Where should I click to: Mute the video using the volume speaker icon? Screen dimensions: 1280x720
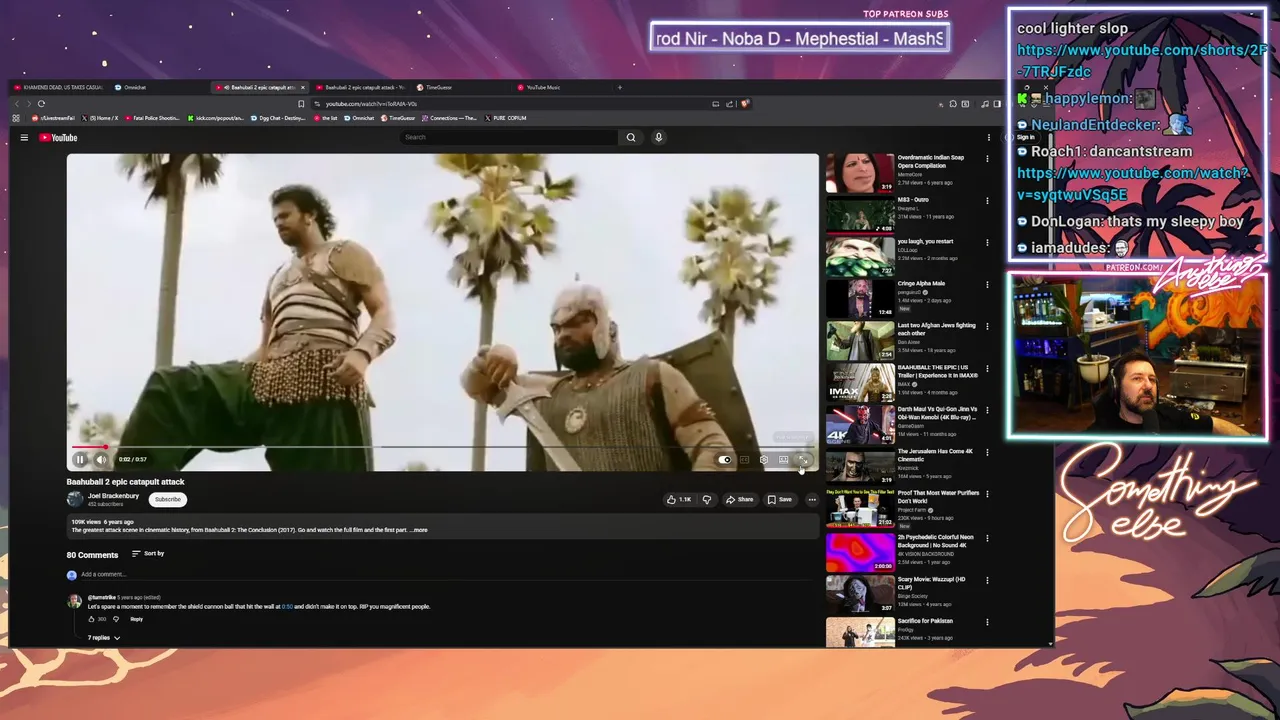pos(101,460)
